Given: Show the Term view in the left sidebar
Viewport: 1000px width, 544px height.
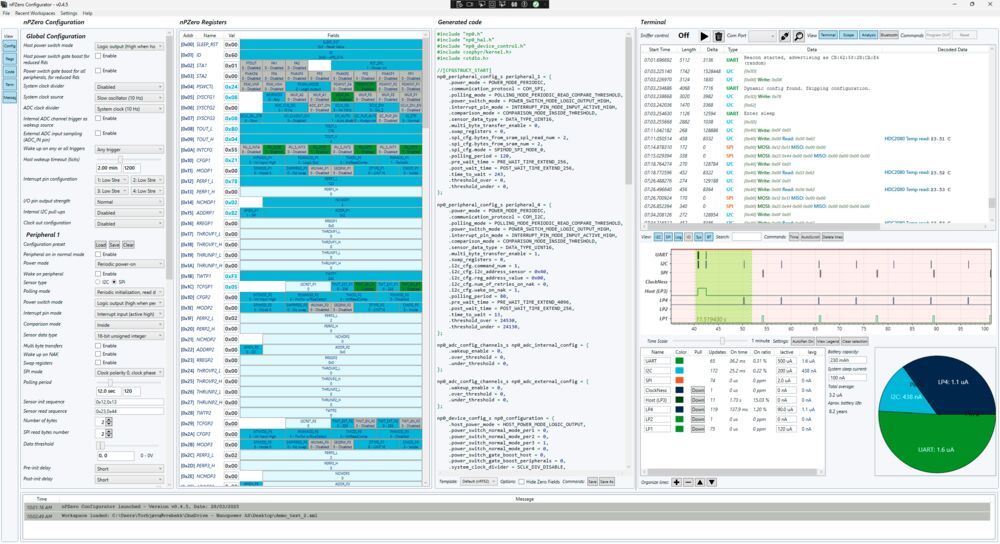Looking at the screenshot, I should coord(10,85).
